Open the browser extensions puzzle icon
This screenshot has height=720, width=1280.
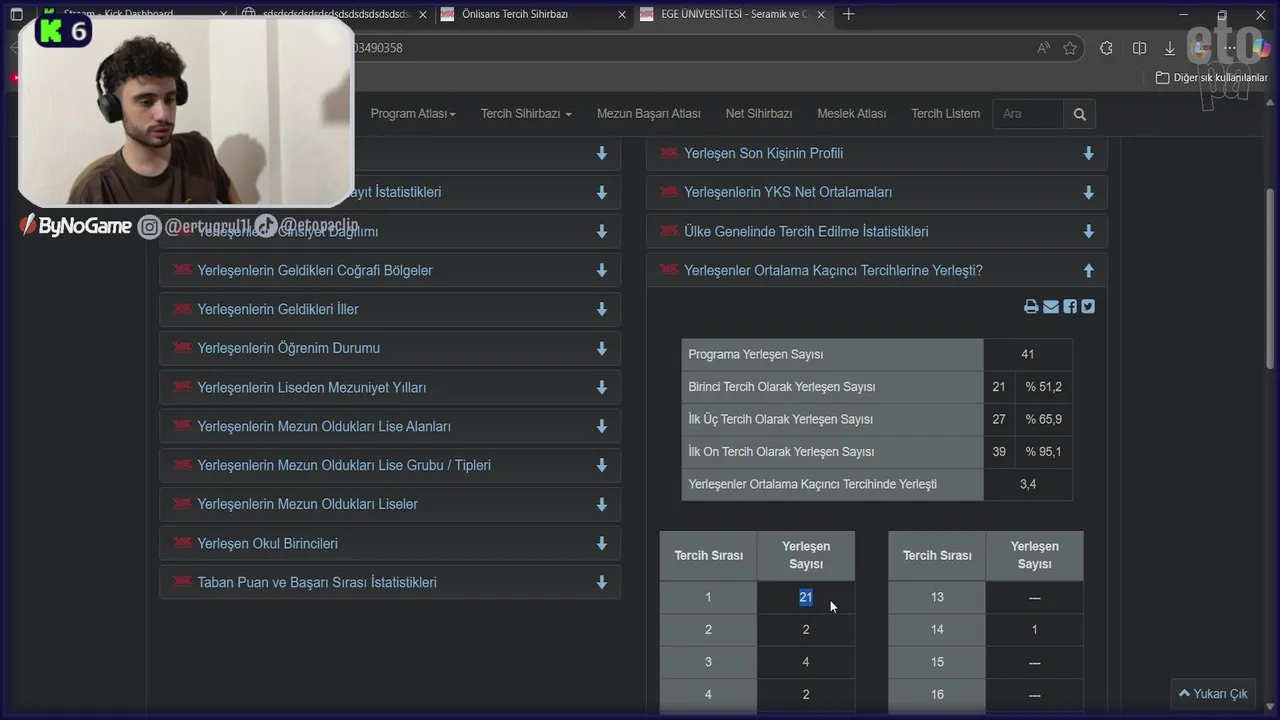tap(1106, 48)
